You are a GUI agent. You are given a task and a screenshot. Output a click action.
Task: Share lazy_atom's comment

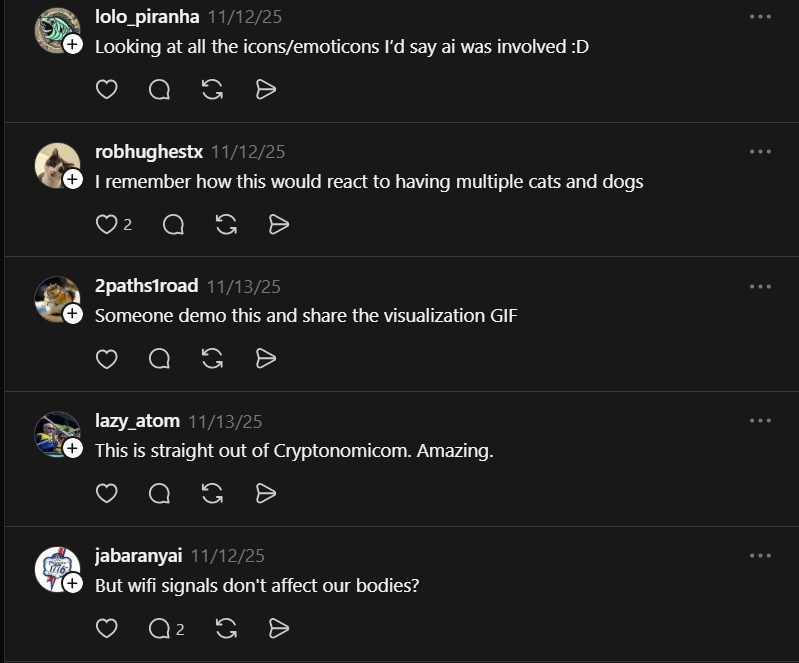[x=265, y=493]
